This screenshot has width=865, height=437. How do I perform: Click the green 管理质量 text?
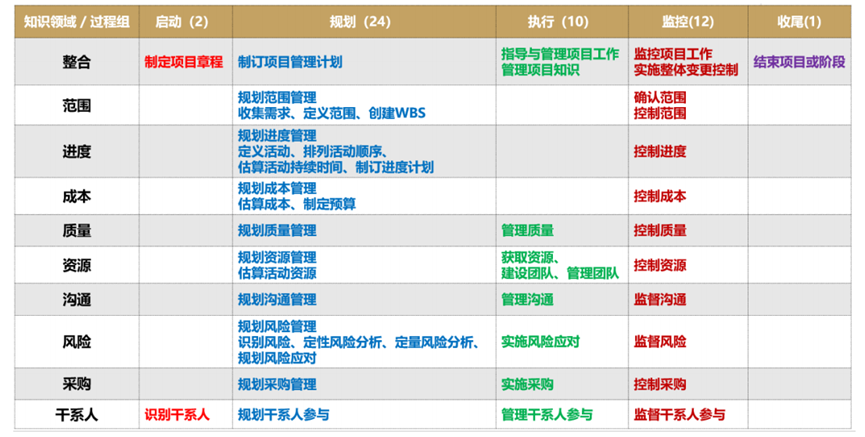[527, 230]
